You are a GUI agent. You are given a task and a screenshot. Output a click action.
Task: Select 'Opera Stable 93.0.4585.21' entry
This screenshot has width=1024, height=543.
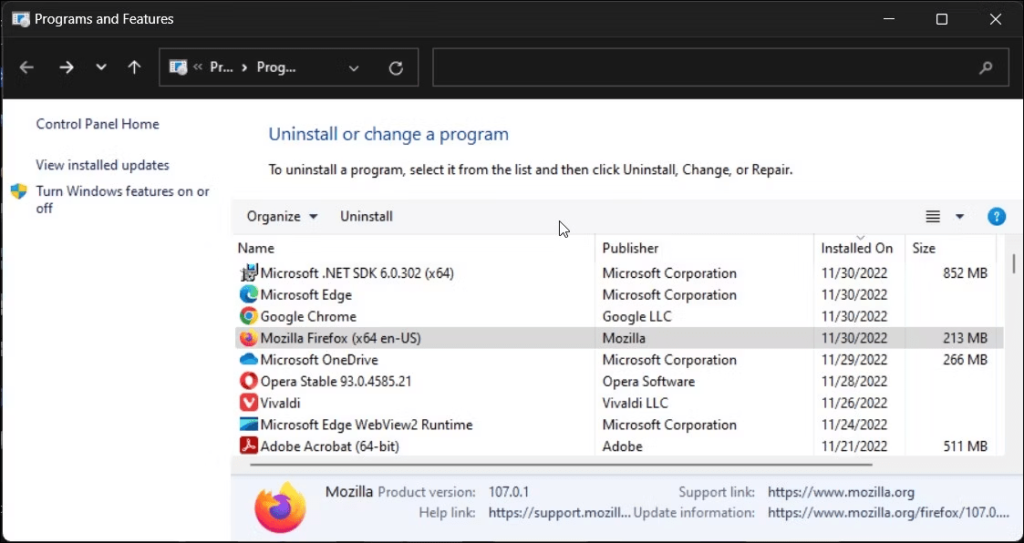click(336, 382)
